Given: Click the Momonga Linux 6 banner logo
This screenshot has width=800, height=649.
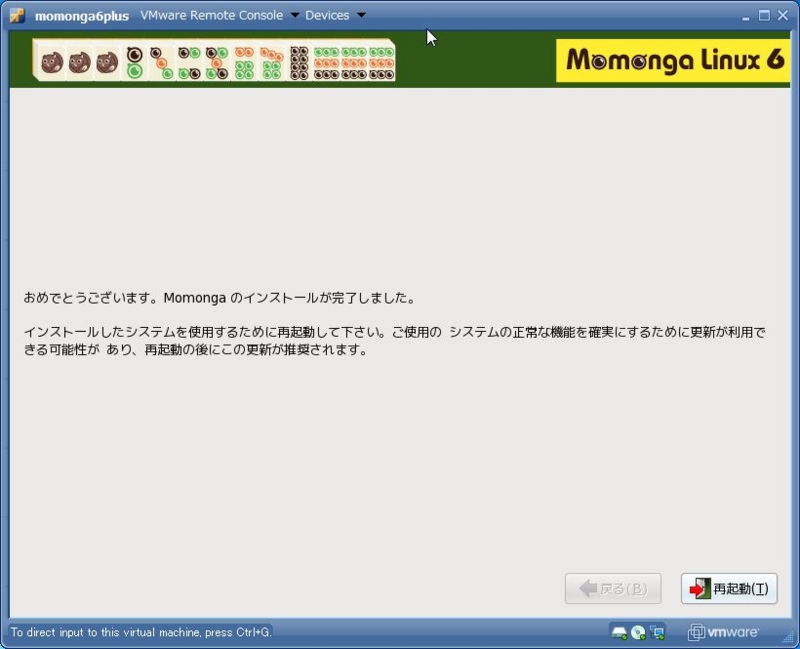Looking at the screenshot, I should tap(673, 60).
